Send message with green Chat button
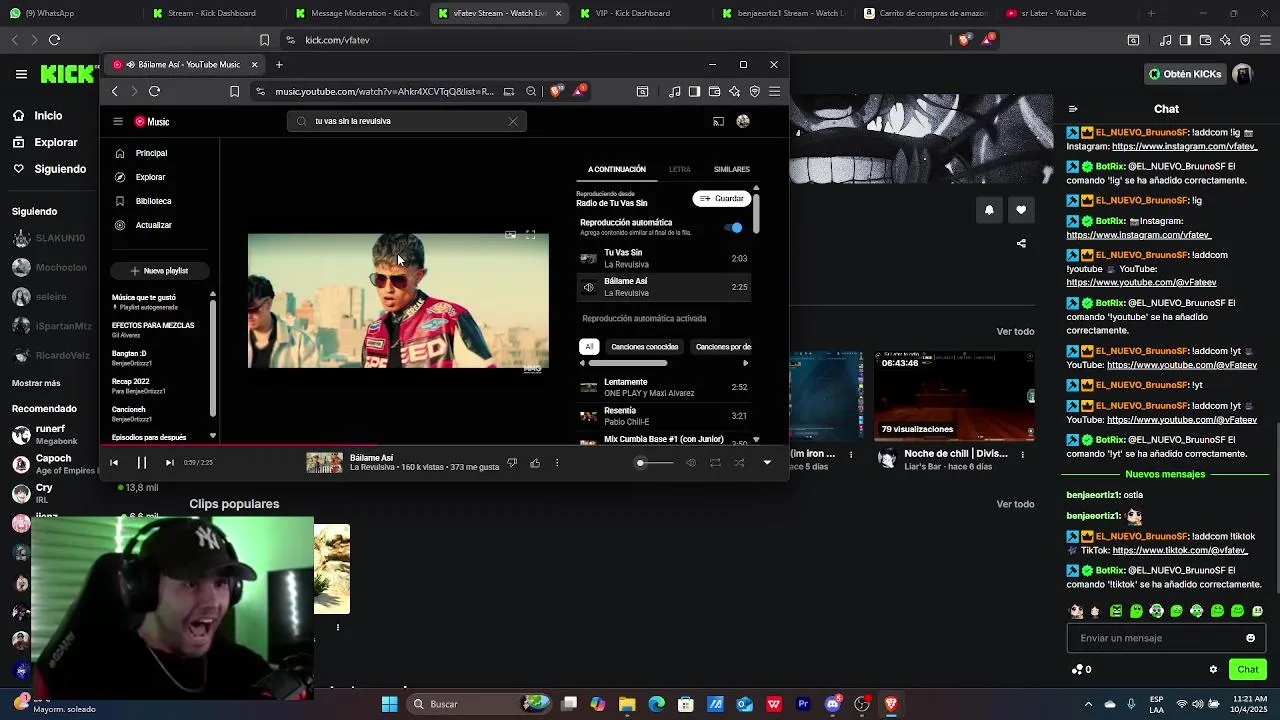The width and height of the screenshot is (1280, 720). point(1248,669)
